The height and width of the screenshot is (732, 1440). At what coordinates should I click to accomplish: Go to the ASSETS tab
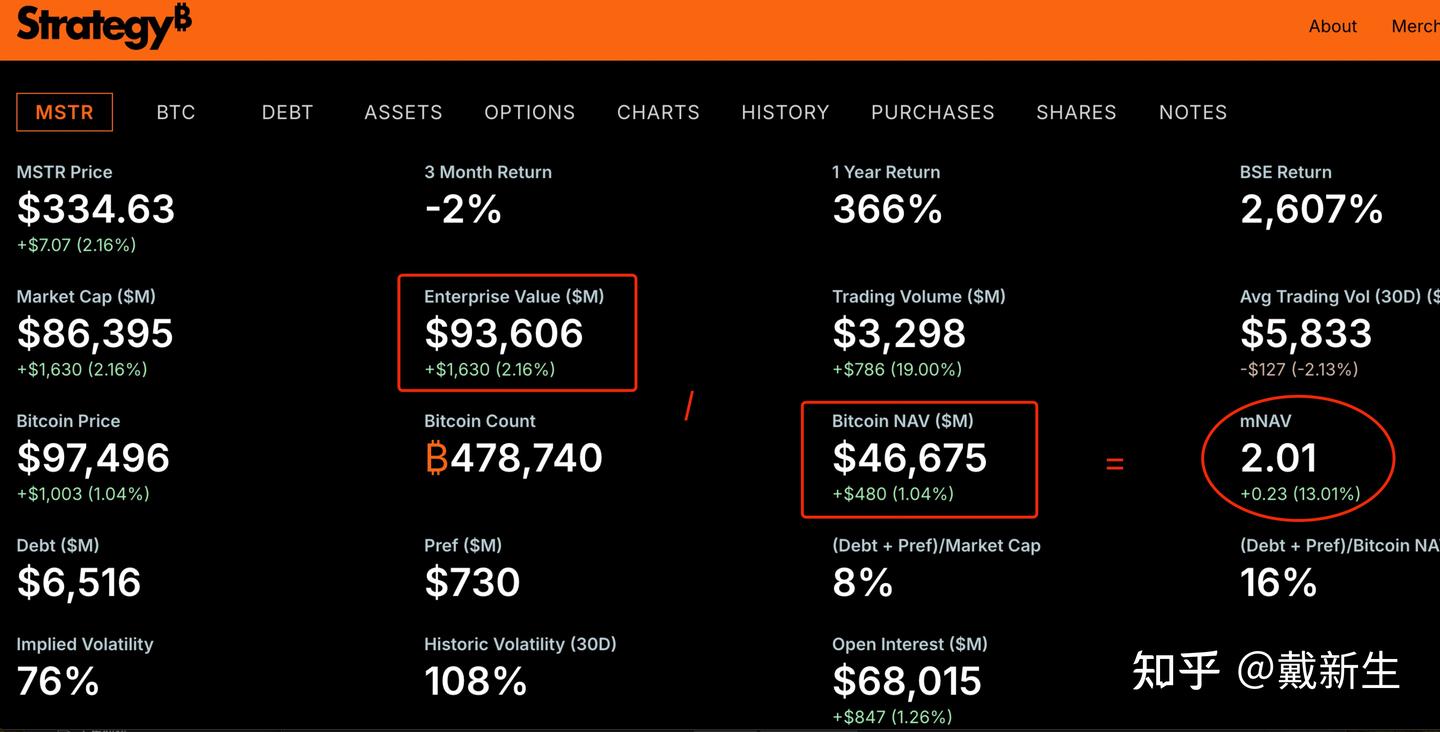[403, 112]
